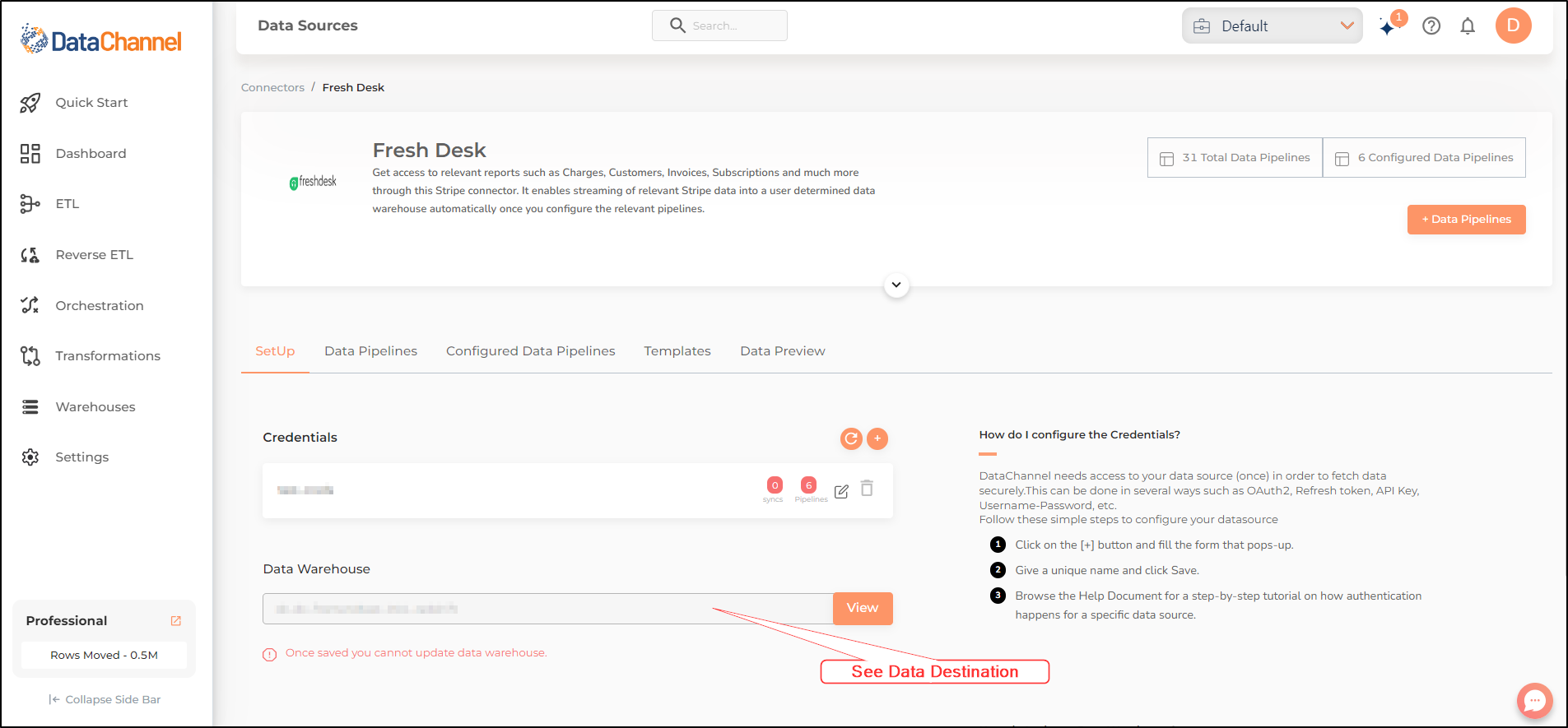The height and width of the screenshot is (728, 1568).
Task: Go to Quick Start
Action: pyautogui.click(x=91, y=103)
